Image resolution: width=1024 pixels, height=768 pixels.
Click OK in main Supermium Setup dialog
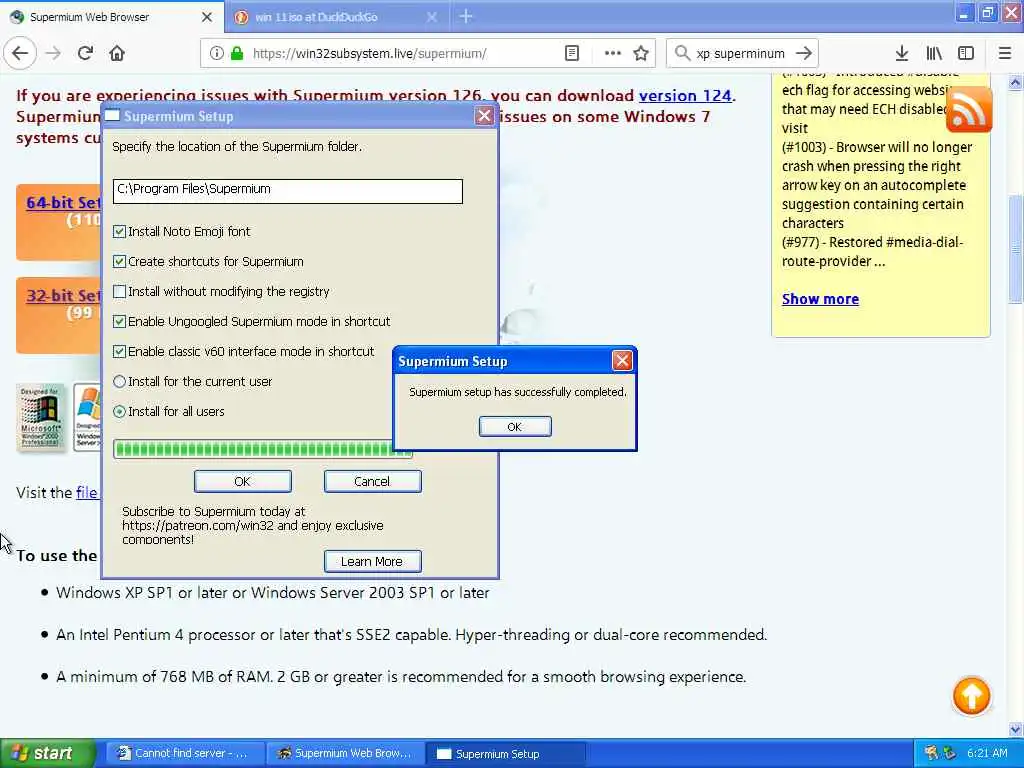(x=242, y=481)
